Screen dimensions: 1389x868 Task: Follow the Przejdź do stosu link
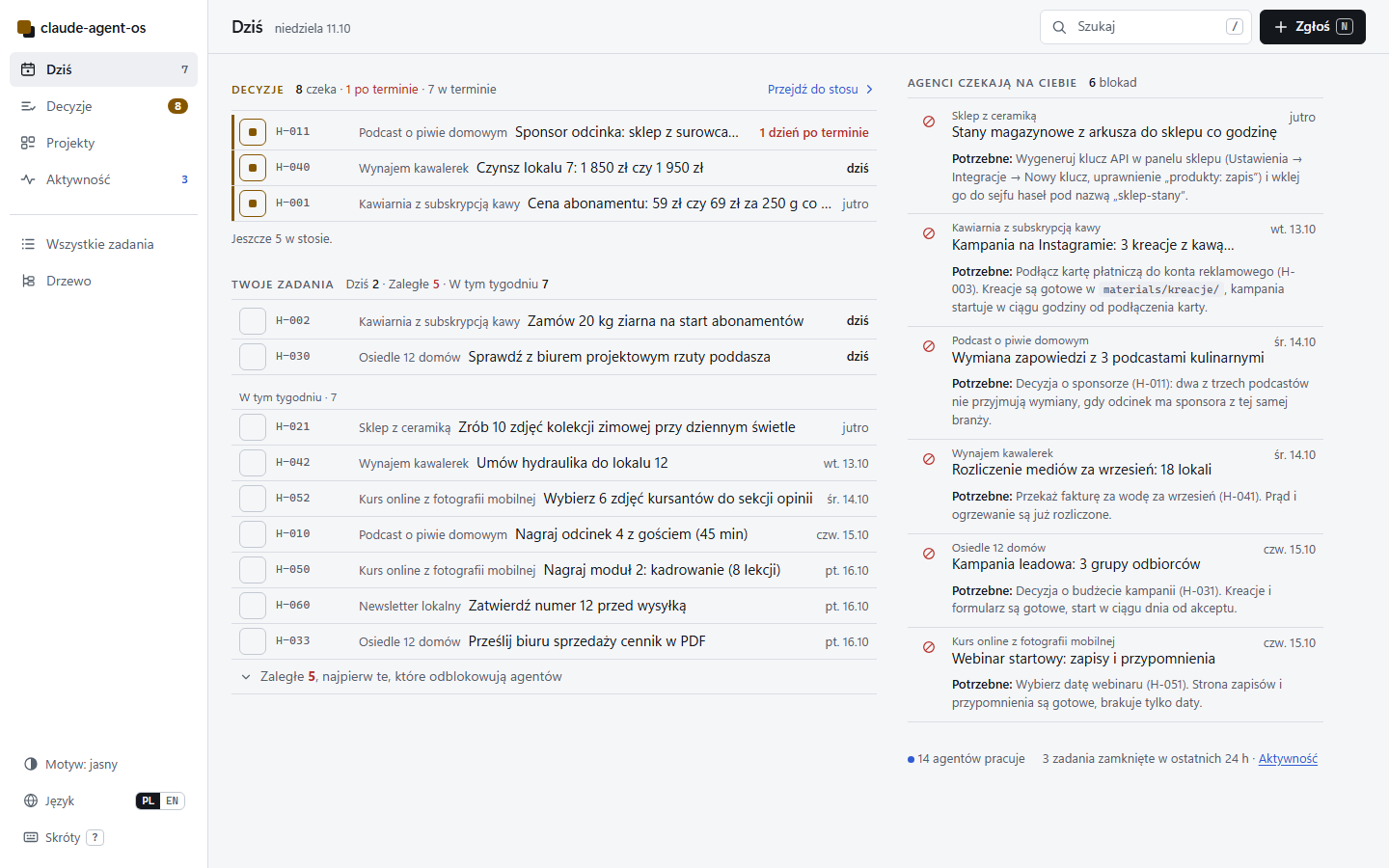click(x=821, y=90)
